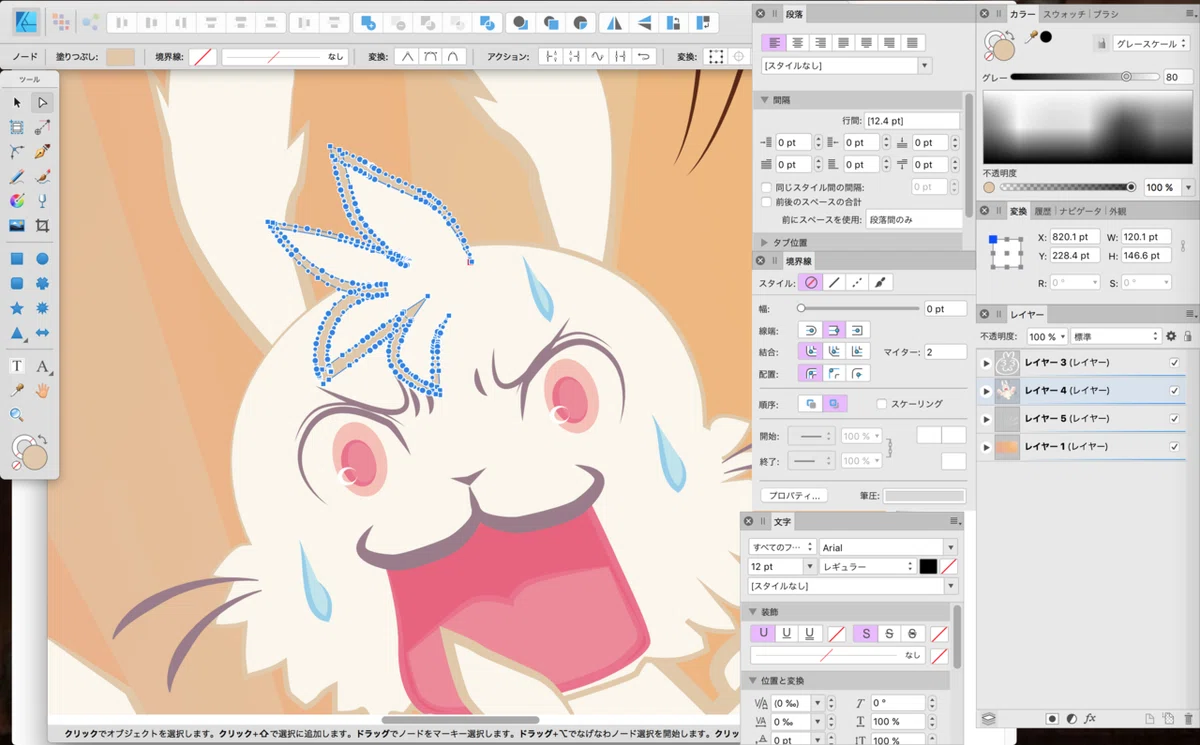Viewport: 1200px width, 745px height.
Task: Switch to the ナビゲータ tab
Action: tap(1080, 211)
